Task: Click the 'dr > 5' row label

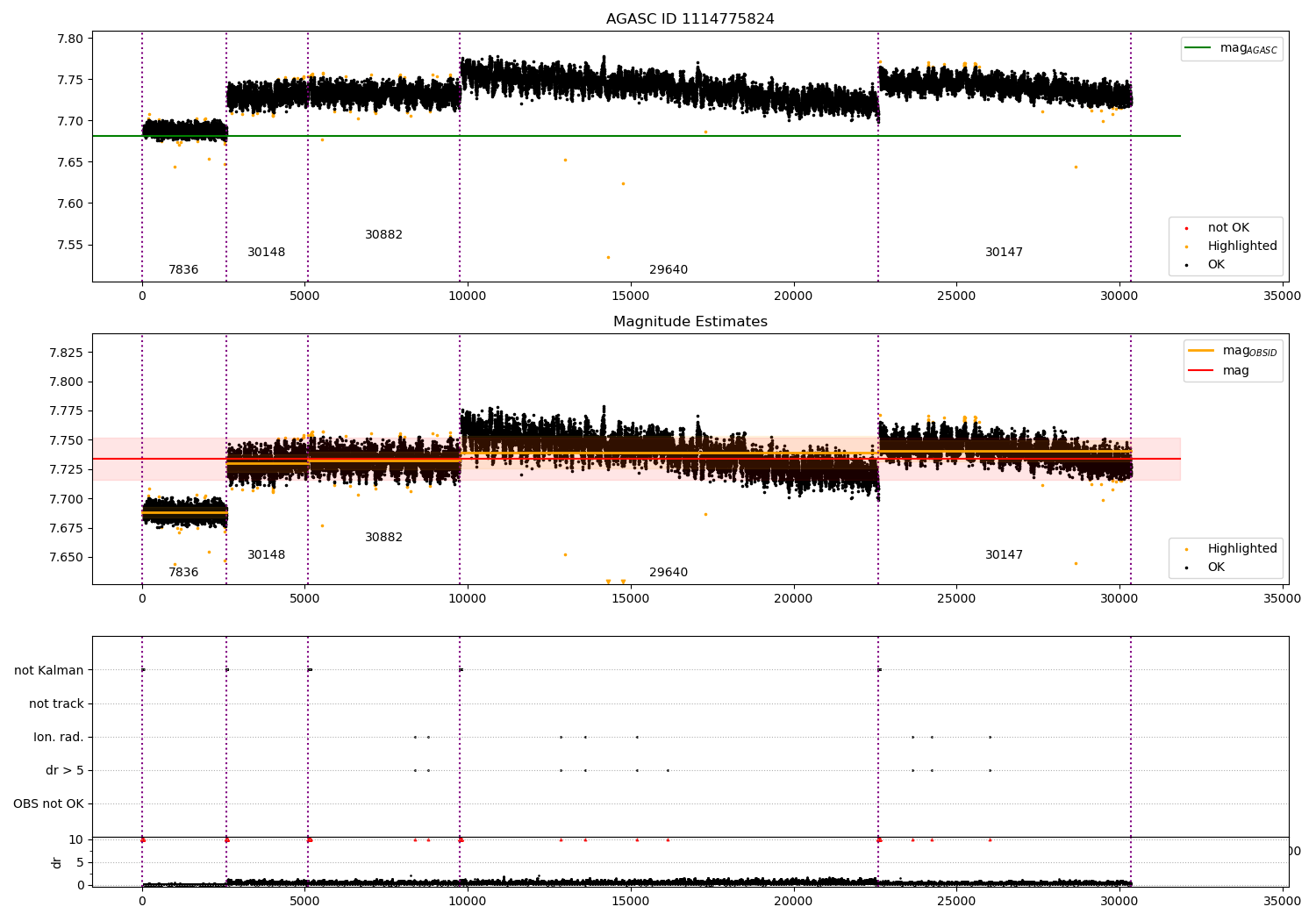Action: tap(65, 771)
